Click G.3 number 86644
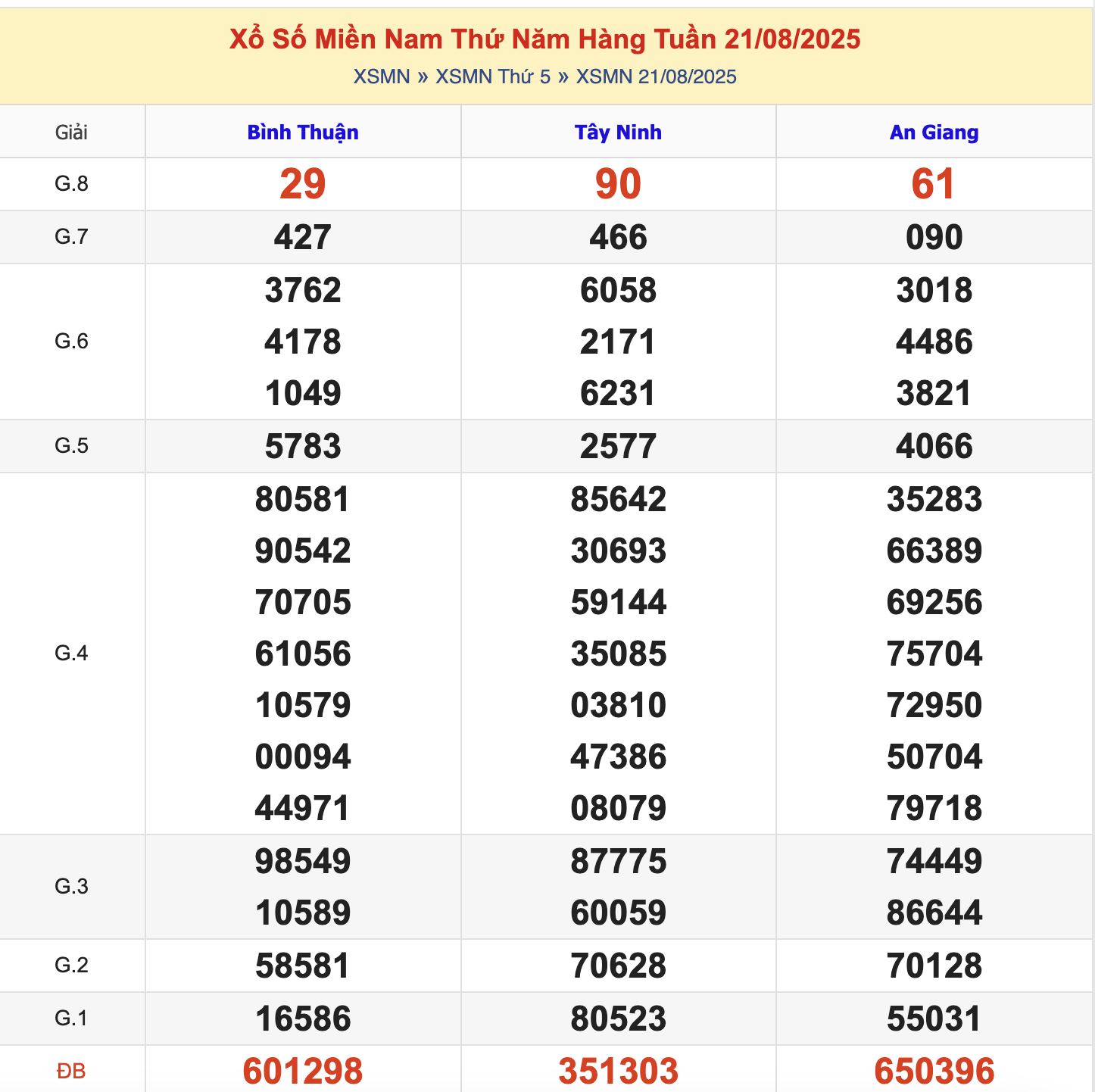 click(x=934, y=913)
